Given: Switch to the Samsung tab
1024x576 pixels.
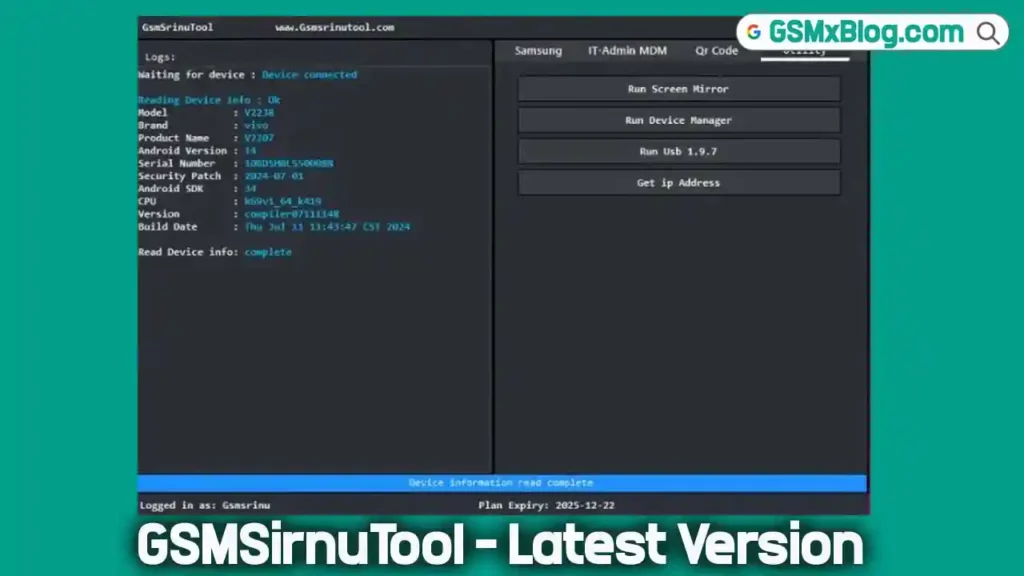Looking at the screenshot, I should point(537,50).
